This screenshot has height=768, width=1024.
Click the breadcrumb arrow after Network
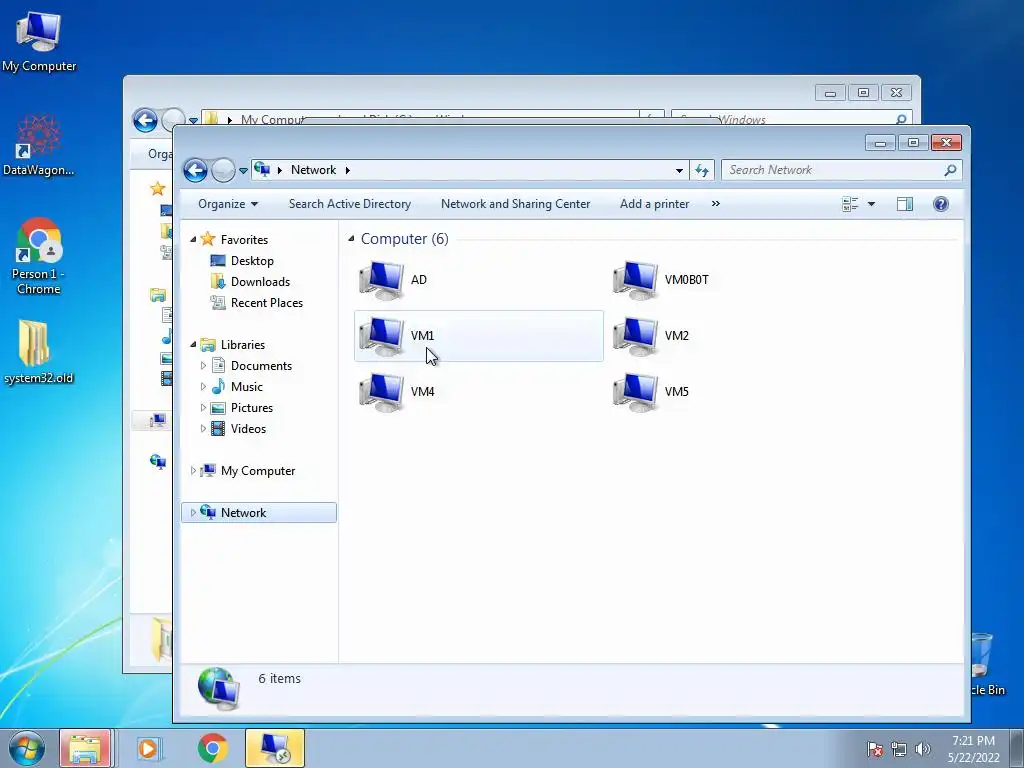(347, 170)
